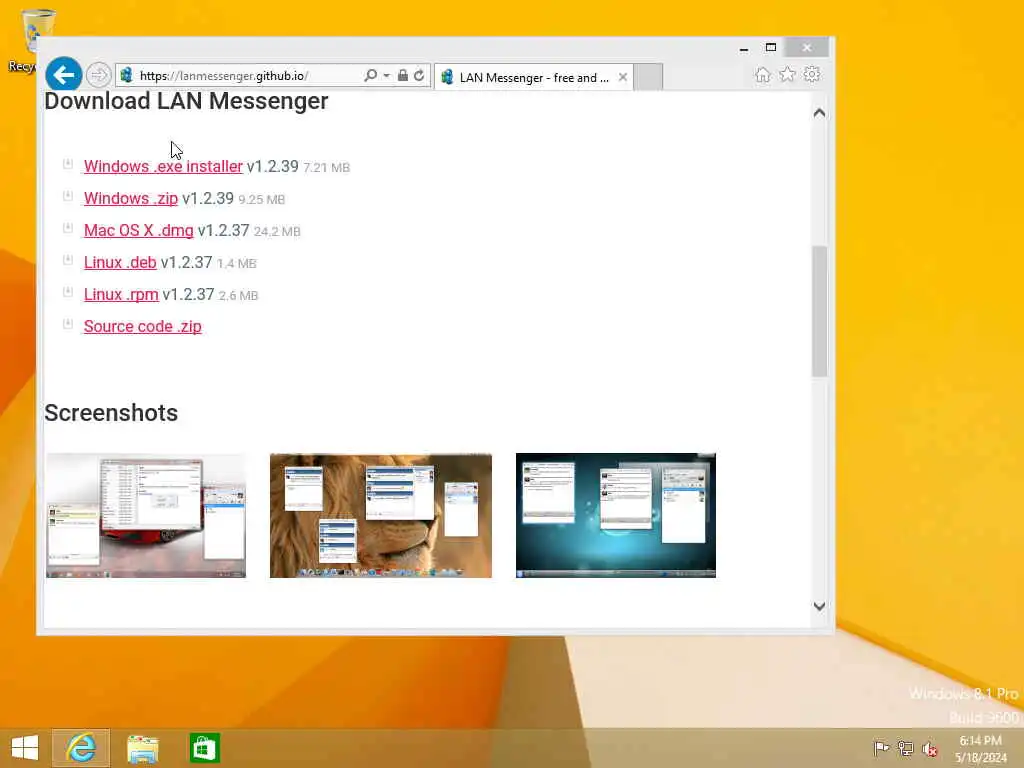Maximize the Internet Explorer window
1024x768 pixels.
[771, 48]
